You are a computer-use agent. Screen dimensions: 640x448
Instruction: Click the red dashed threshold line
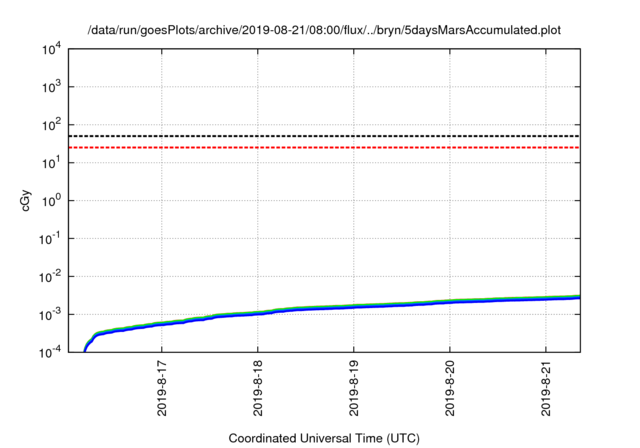coord(324,147)
